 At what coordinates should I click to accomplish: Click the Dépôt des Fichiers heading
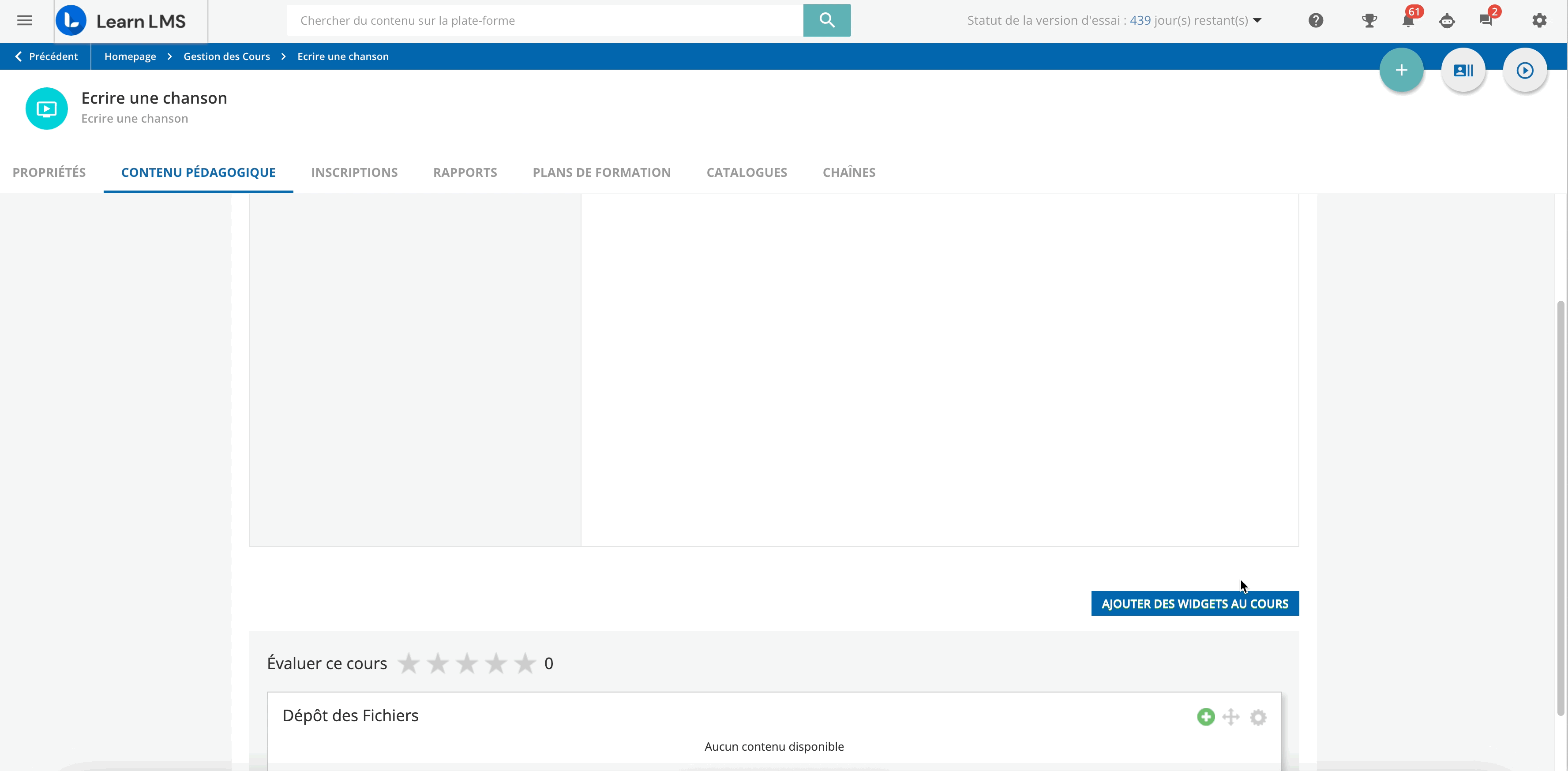tap(351, 715)
